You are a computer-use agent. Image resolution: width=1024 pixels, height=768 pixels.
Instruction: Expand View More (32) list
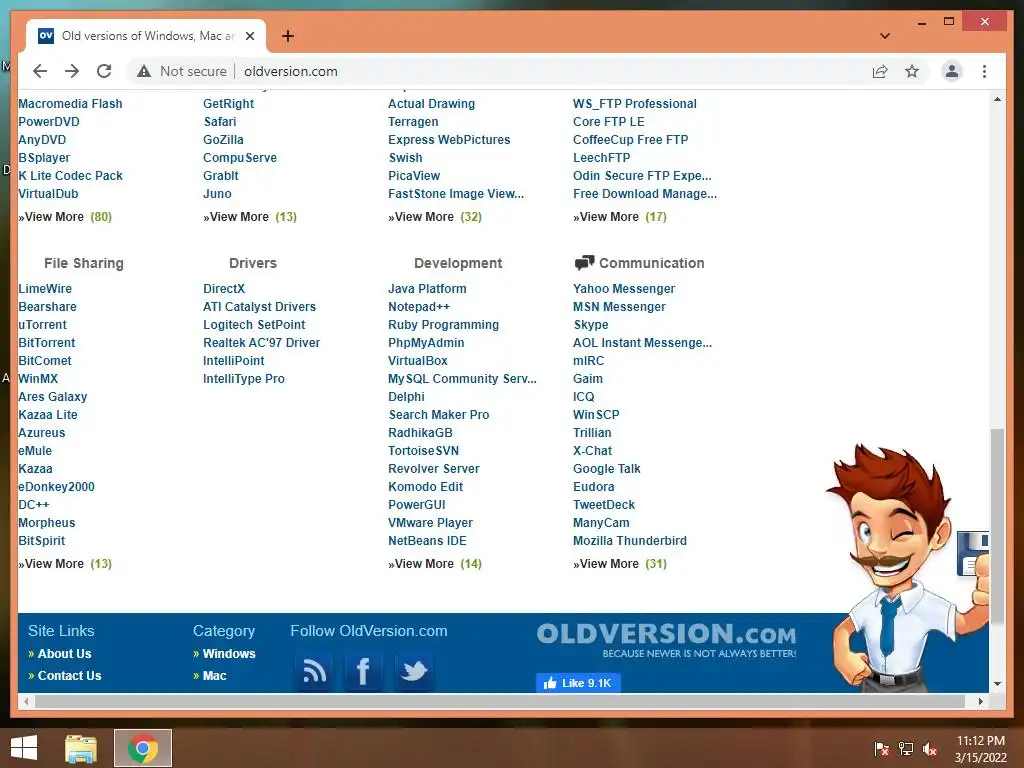click(x=435, y=217)
